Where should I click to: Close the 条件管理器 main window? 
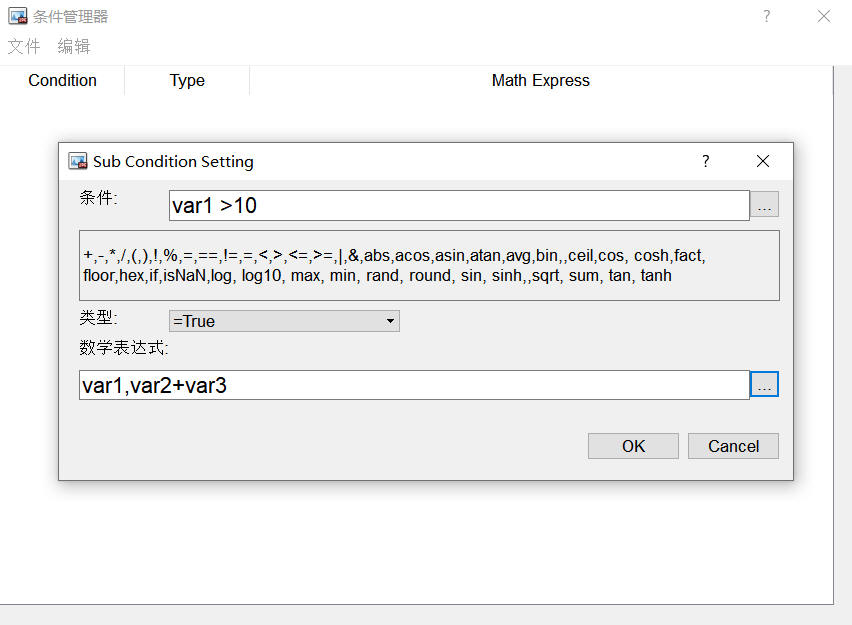824,16
